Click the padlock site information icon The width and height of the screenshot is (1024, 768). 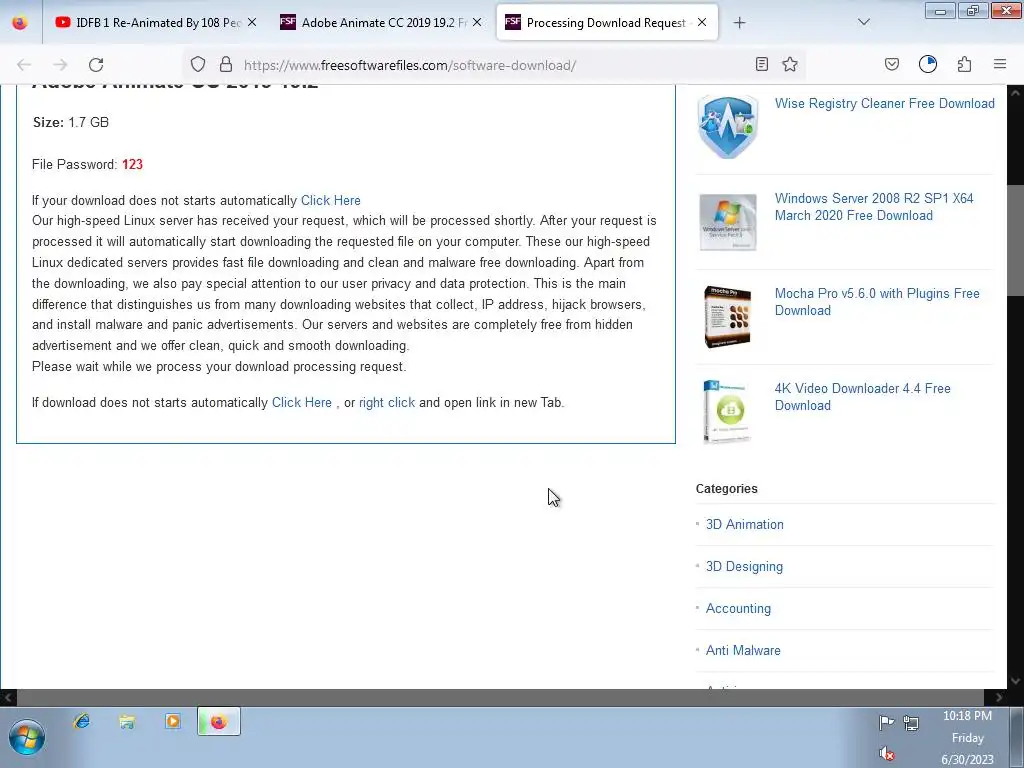pyautogui.click(x=226, y=64)
